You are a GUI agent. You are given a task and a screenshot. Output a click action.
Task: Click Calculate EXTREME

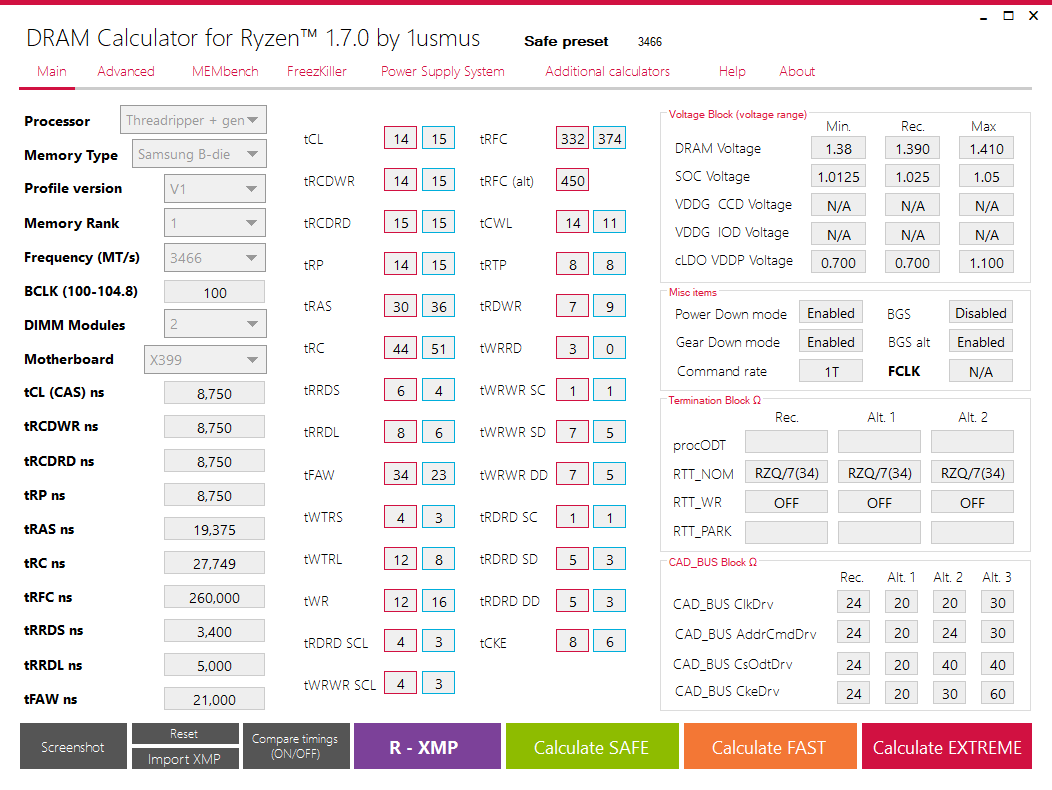coord(947,746)
